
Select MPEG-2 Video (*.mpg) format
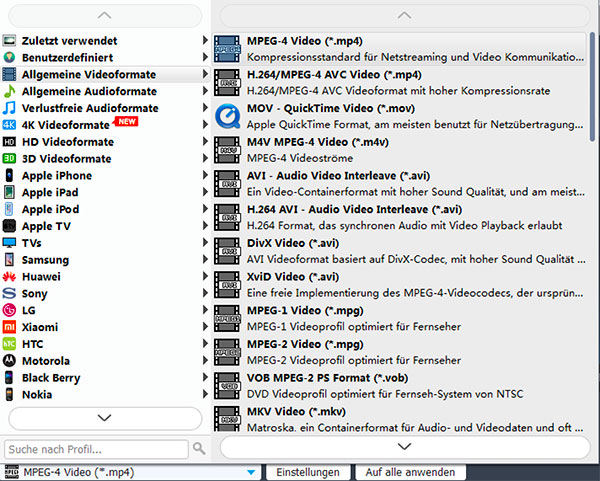399,352
